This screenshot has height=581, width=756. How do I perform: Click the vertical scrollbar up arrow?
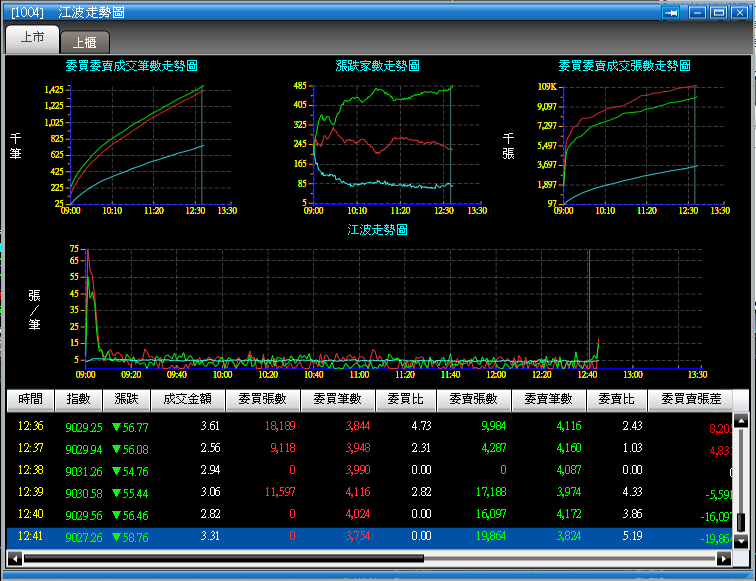click(741, 421)
